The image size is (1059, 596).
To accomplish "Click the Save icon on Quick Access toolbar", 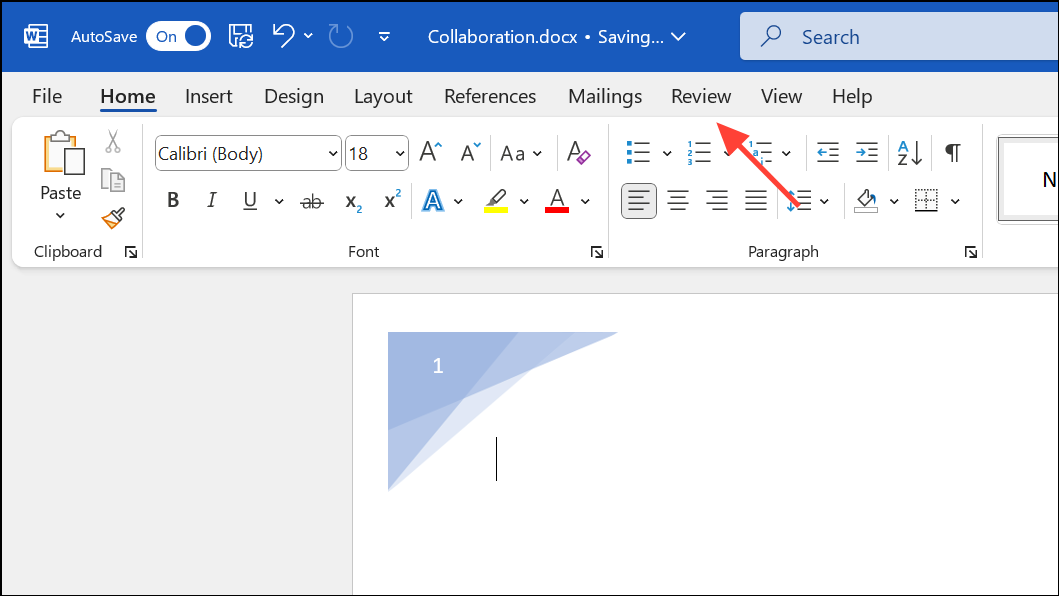I will click(240, 35).
